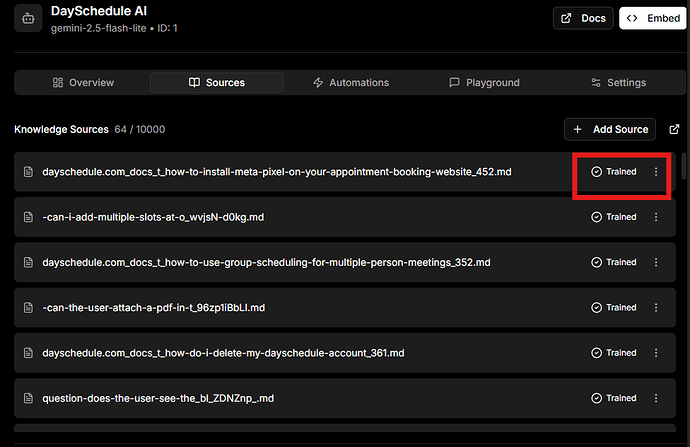Click file icon of can-the-user-attach-a-pdf source
This screenshot has height=447, width=690.
click(28, 308)
